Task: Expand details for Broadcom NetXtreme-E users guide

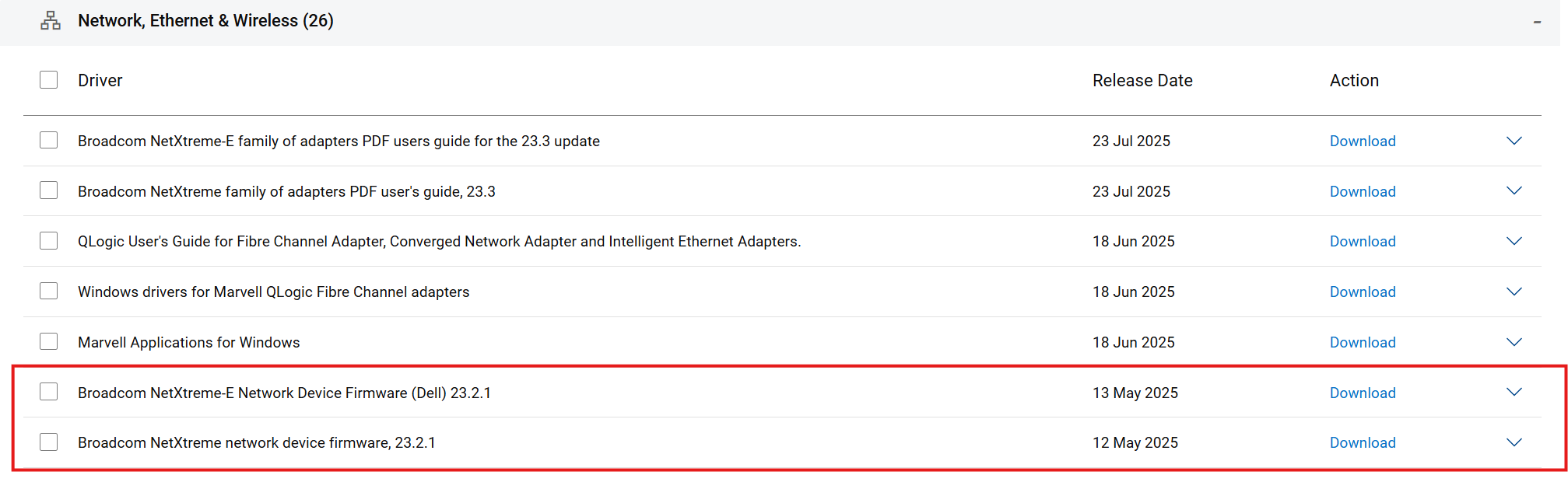Action: pos(1514,141)
